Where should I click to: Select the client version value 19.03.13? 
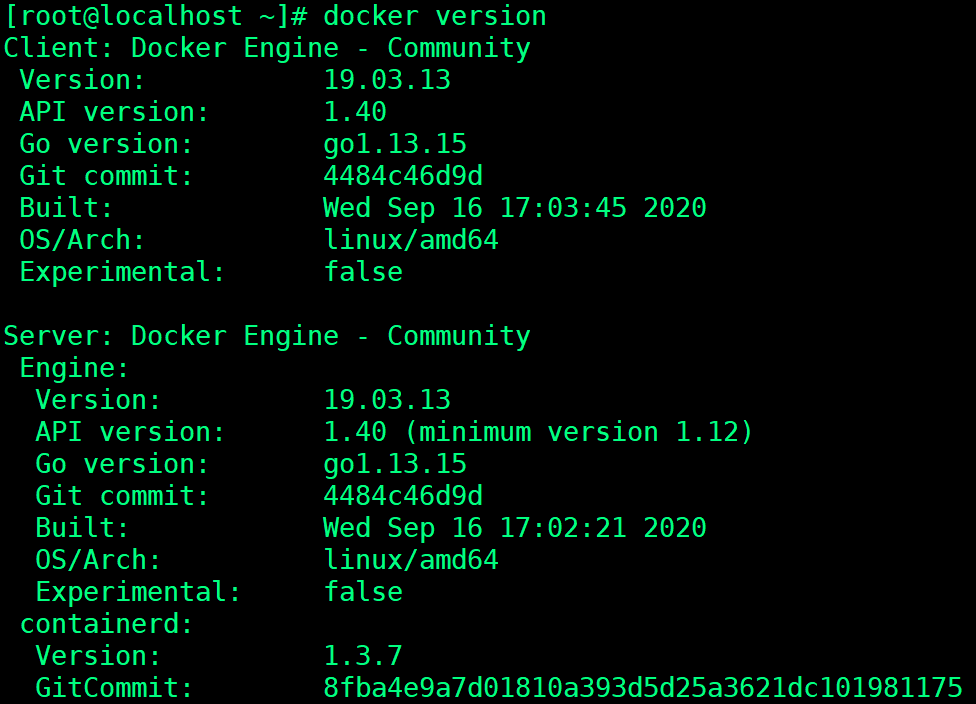(x=387, y=80)
